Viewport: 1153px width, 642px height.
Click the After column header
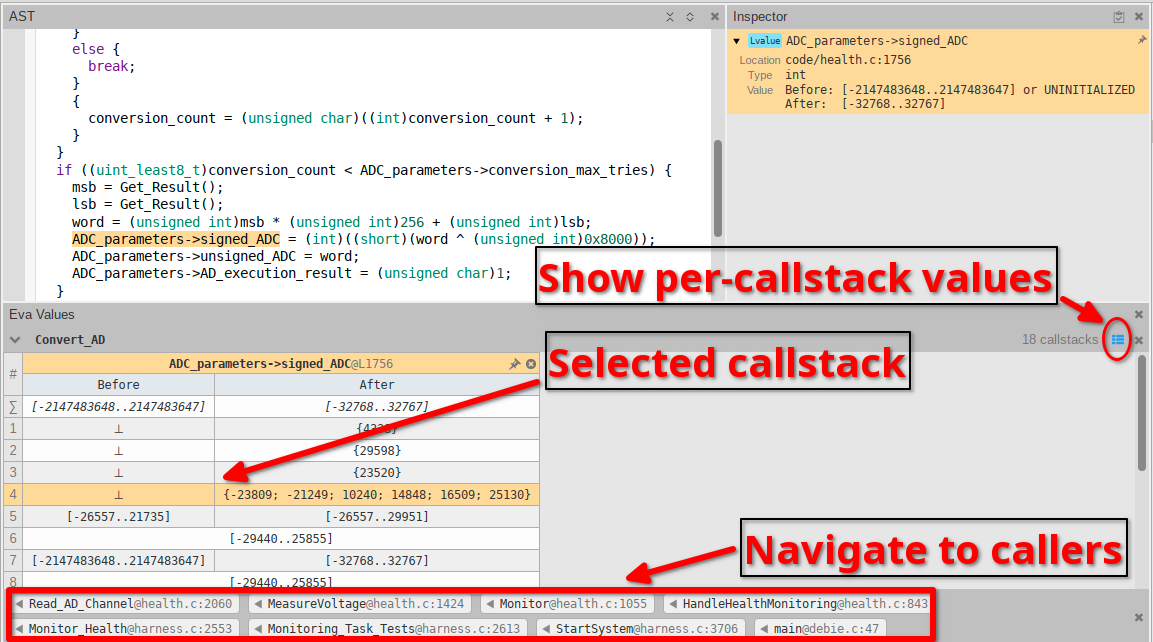point(376,385)
